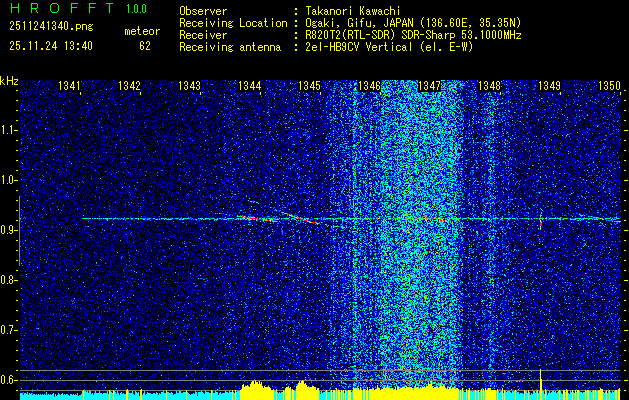Image resolution: width=629 pixels, height=400 pixels.
Task: Click the R820T2(RTL-SDR) SDR-Sharp receiver text
Action: [413, 35]
